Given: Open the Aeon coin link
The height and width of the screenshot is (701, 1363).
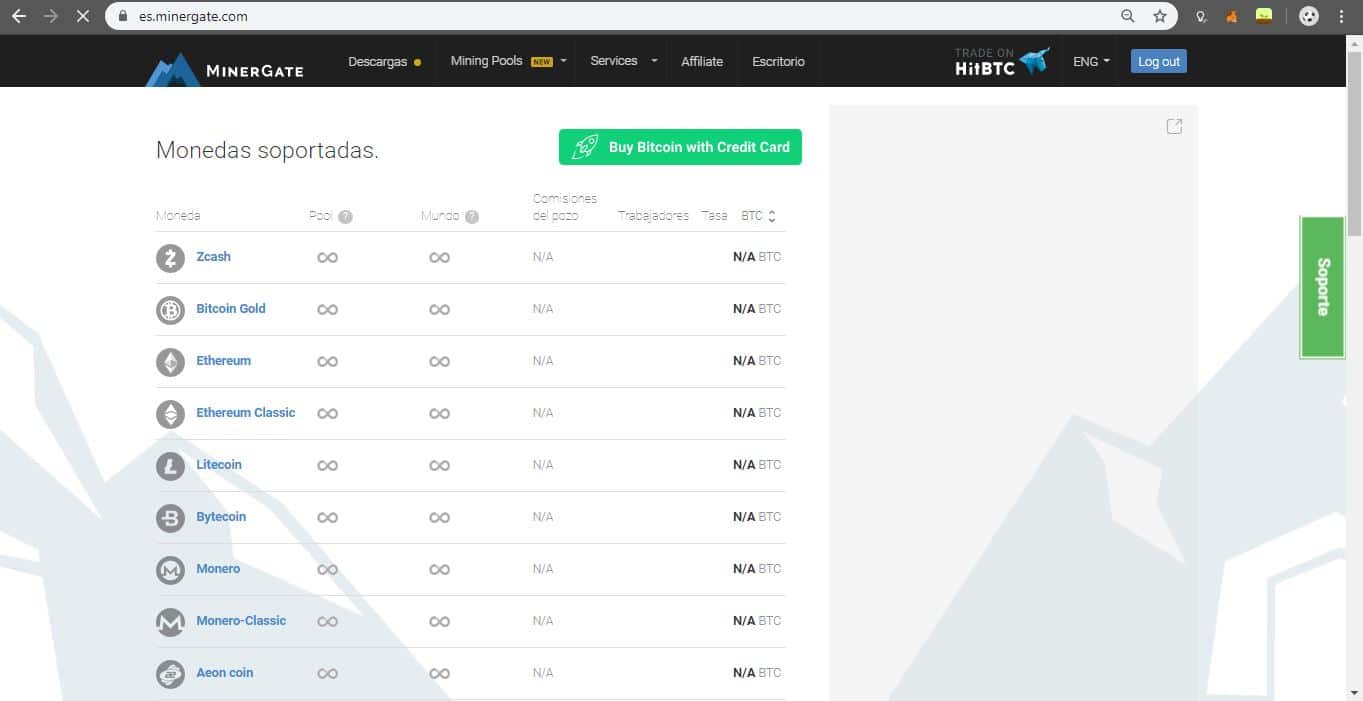Looking at the screenshot, I should (x=225, y=673).
